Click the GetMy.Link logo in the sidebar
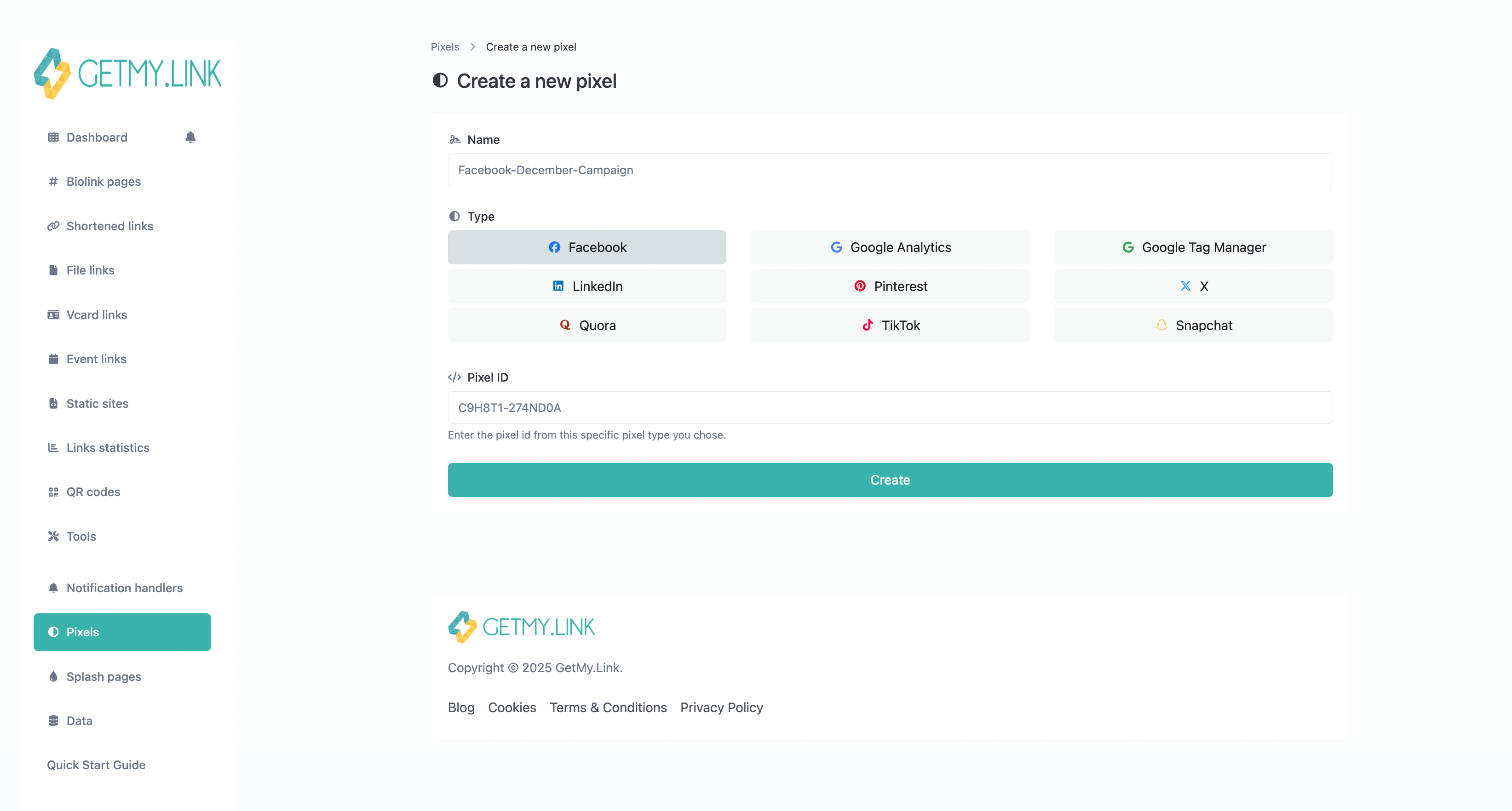 pos(127,74)
